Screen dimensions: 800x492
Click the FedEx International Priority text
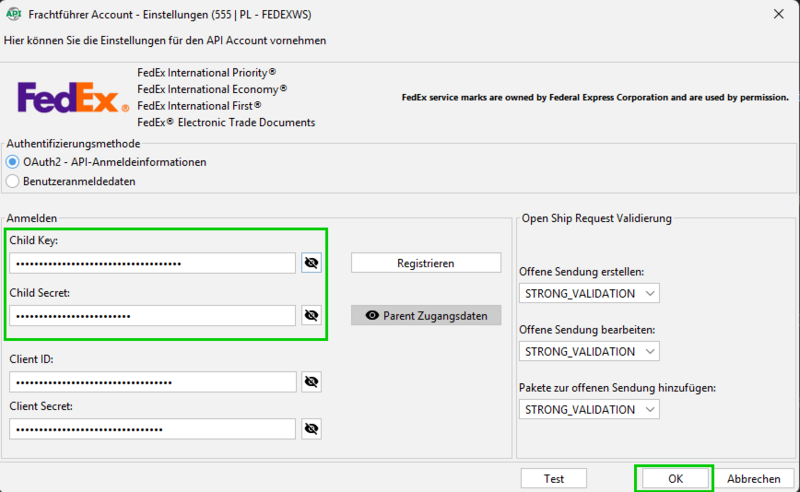pyautogui.click(x=207, y=72)
